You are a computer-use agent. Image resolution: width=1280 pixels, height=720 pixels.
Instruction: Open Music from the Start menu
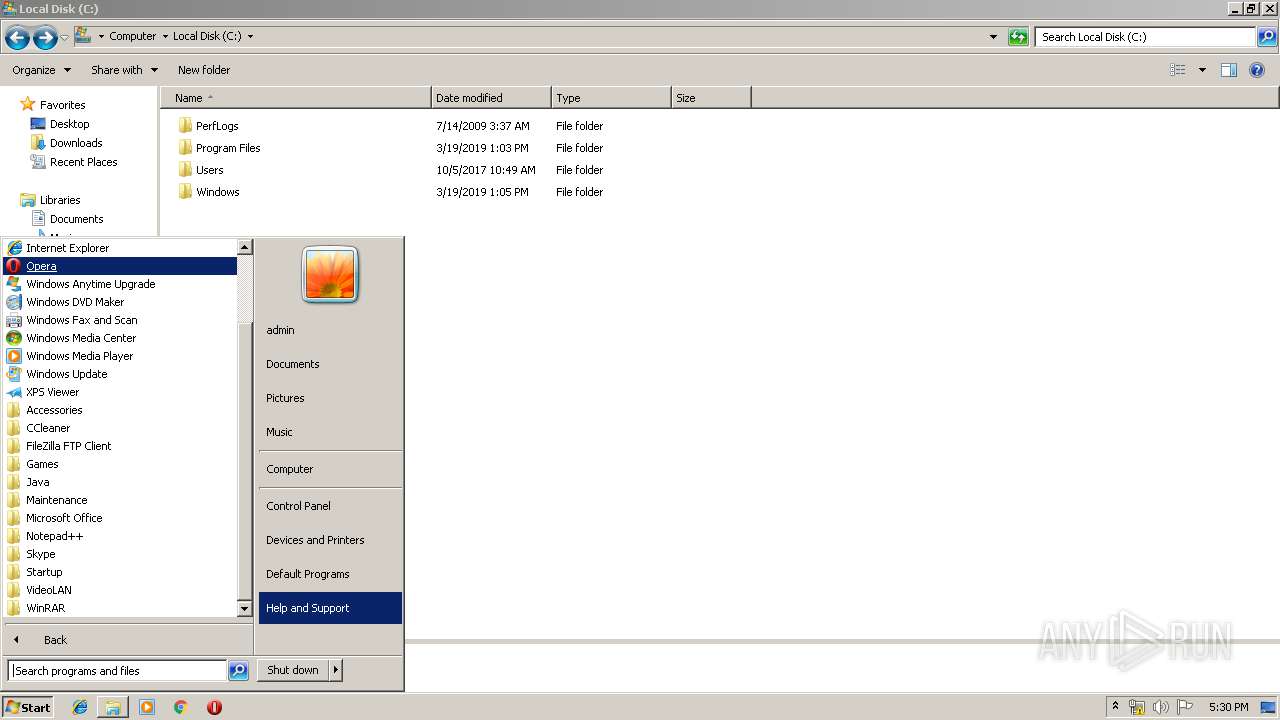[330, 432]
